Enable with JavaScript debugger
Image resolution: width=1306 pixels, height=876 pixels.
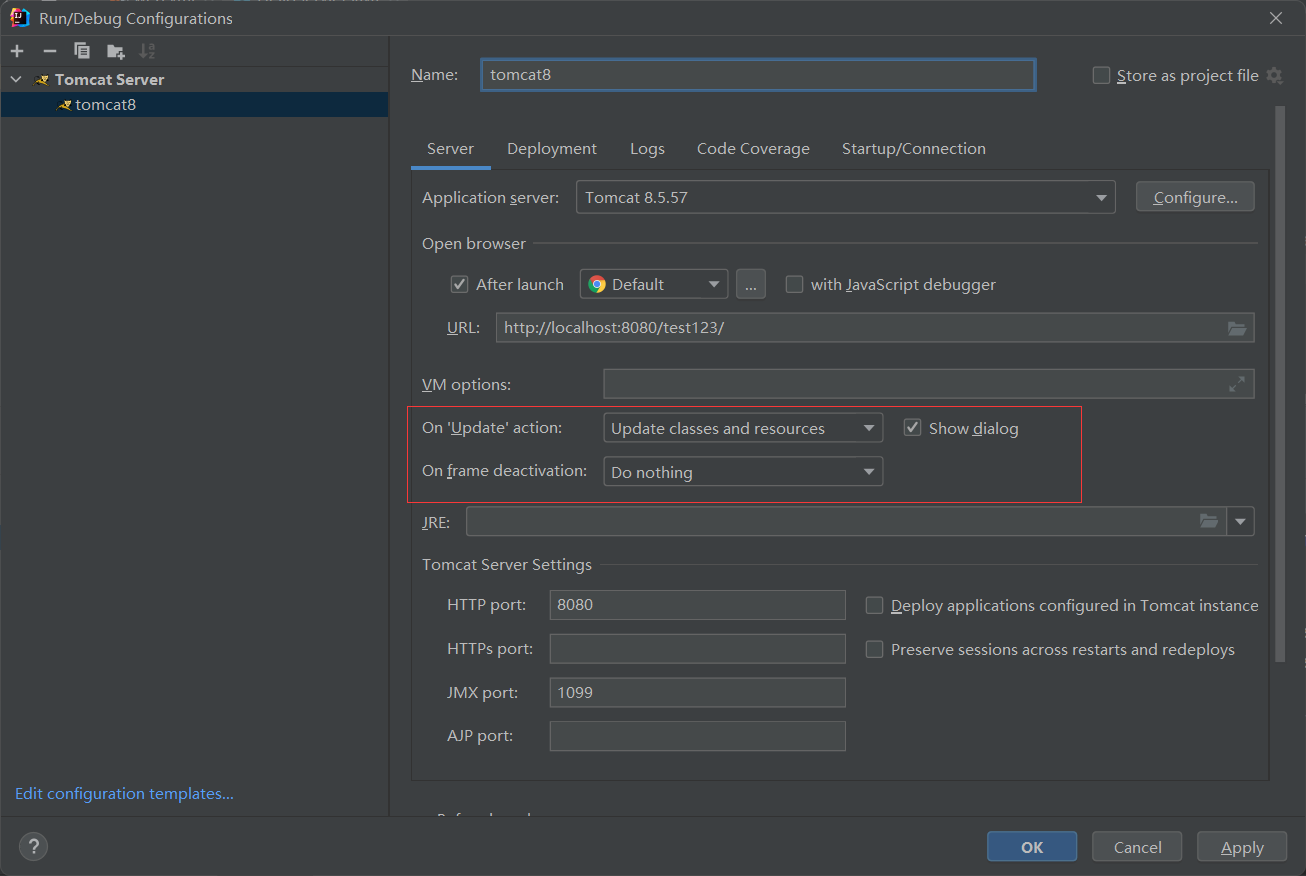click(794, 284)
